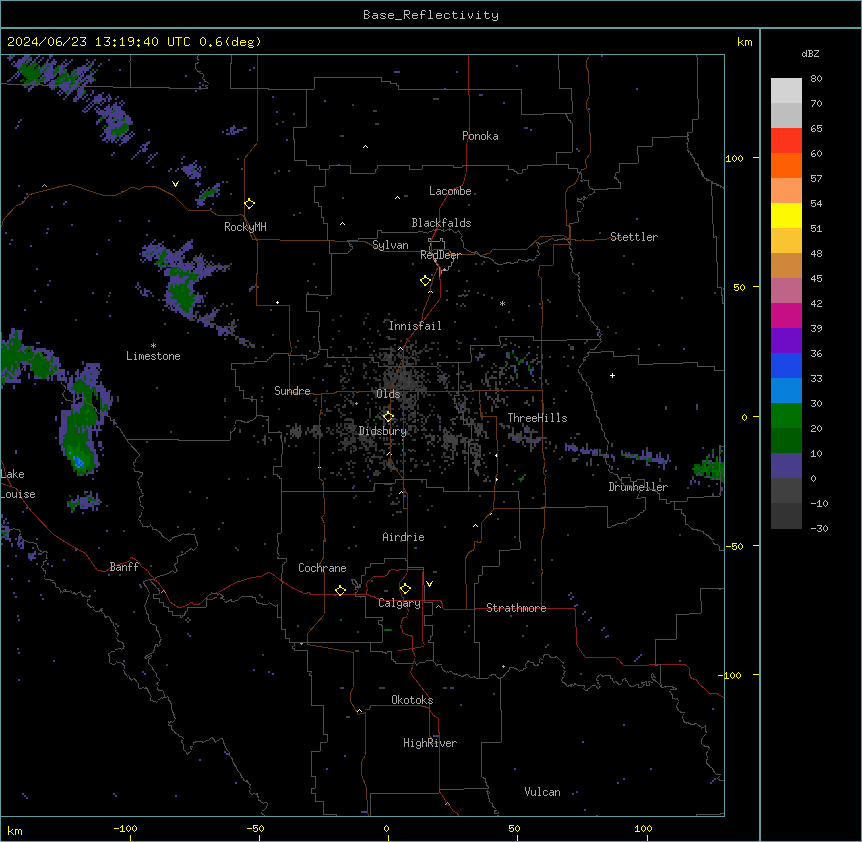Click the timestamp 2024/06/23 13:19:40 UTC

[x=99, y=42]
